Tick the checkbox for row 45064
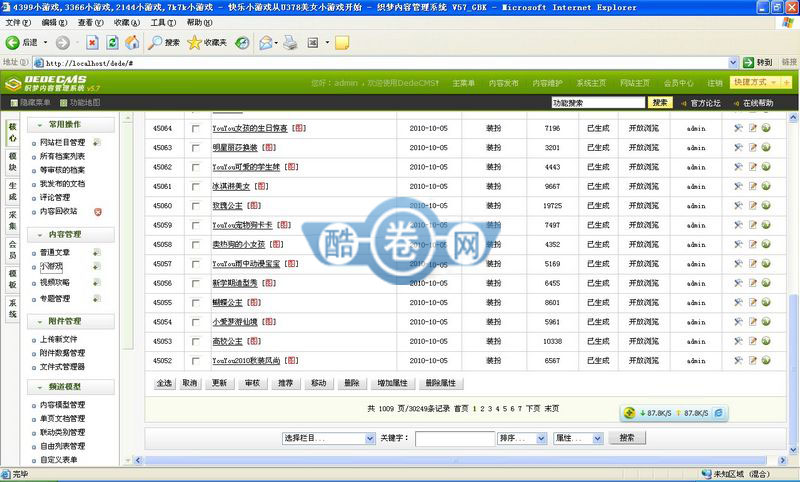 tap(195, 129)
